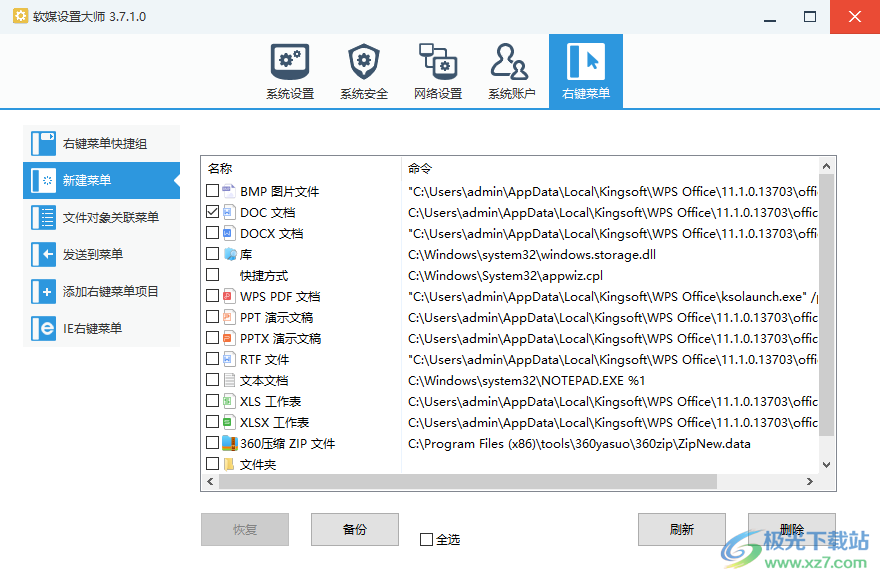The width and height of the screenshot is (880, 579).
Task: Check the 快捷方式 checkbox
Action: (x=212, y=275)
